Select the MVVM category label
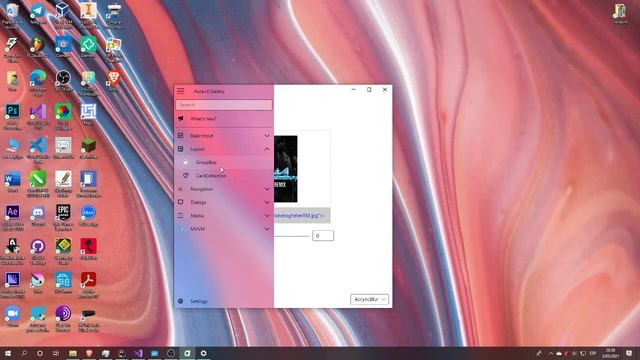The image size is (640, 360). click(x=198, y=229)
